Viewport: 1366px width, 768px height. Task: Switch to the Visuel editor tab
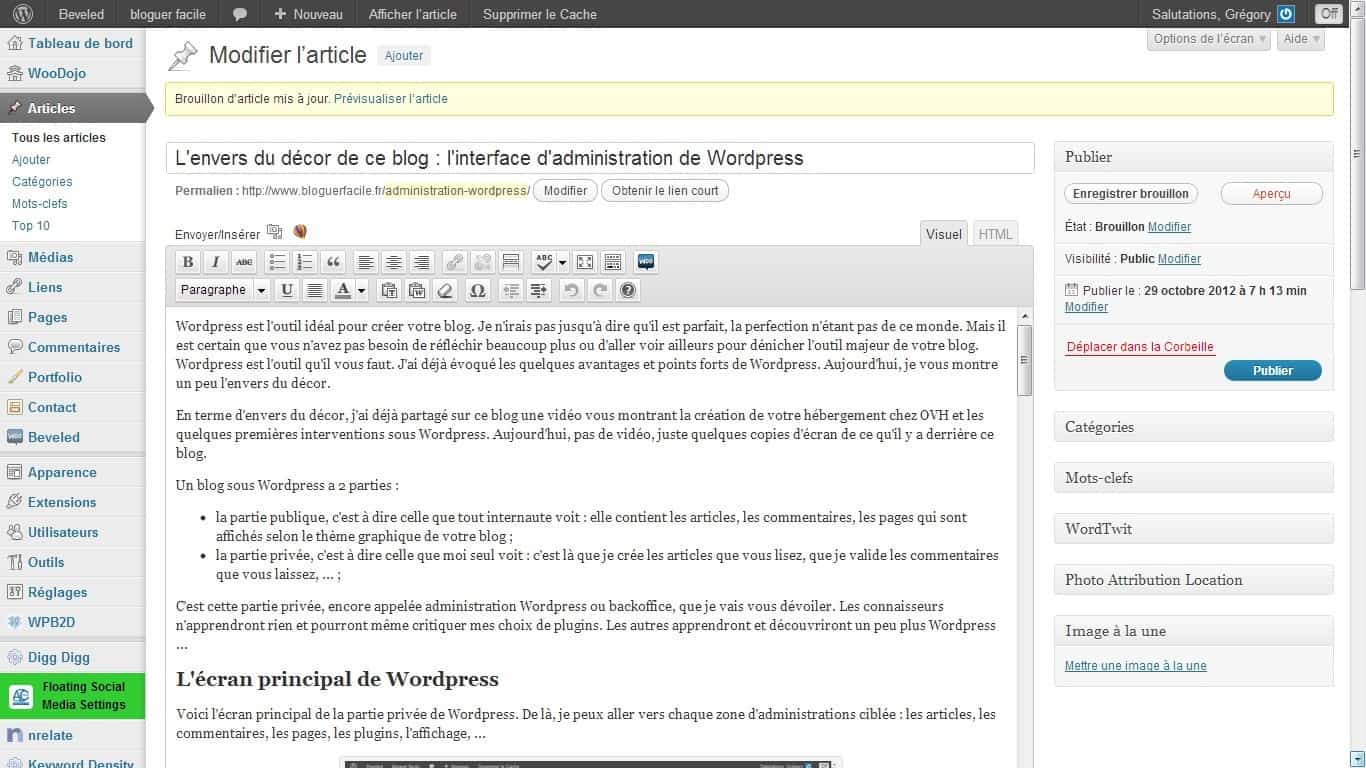944,234
